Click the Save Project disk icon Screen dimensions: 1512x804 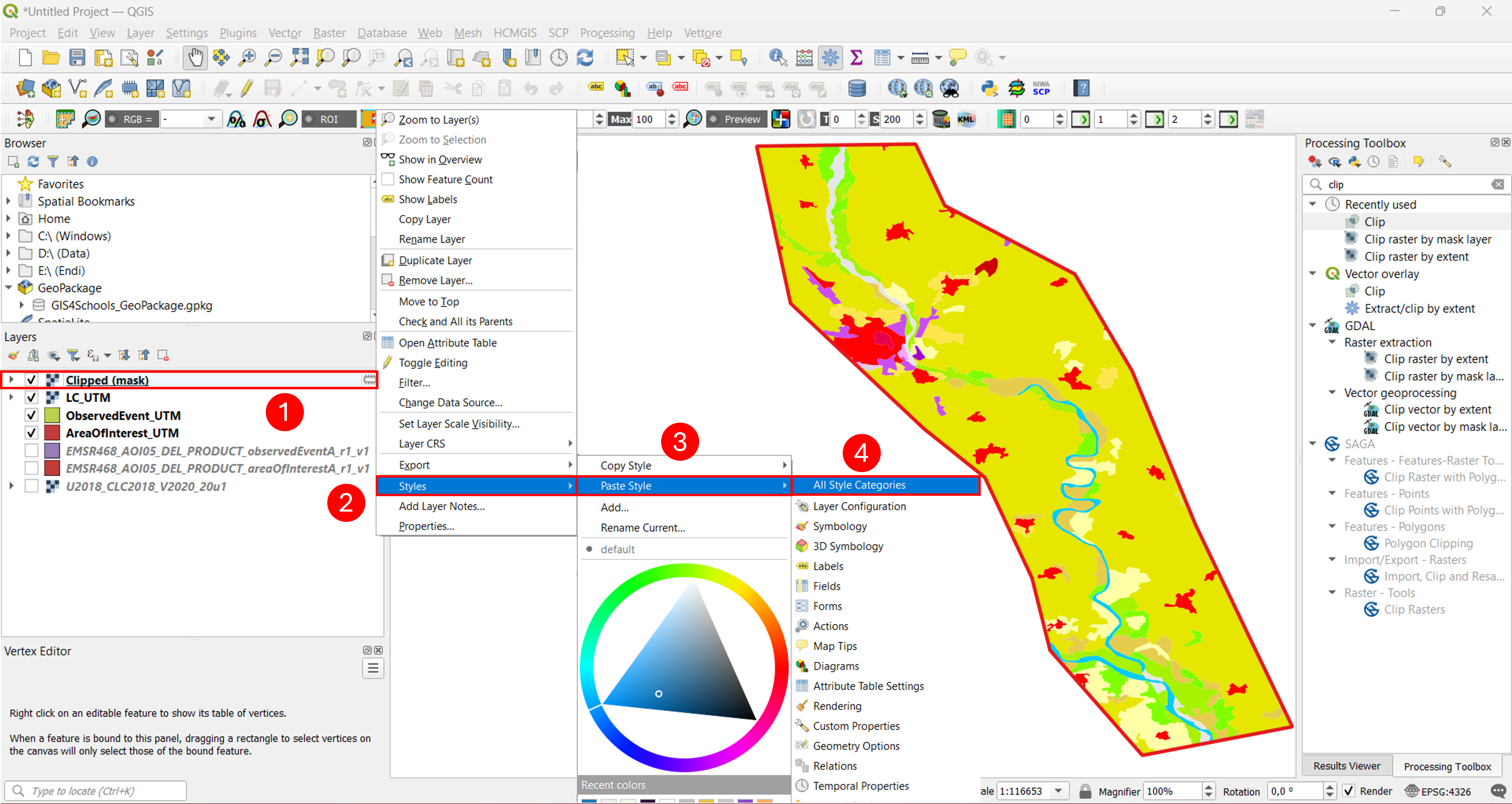click(77, 58)
